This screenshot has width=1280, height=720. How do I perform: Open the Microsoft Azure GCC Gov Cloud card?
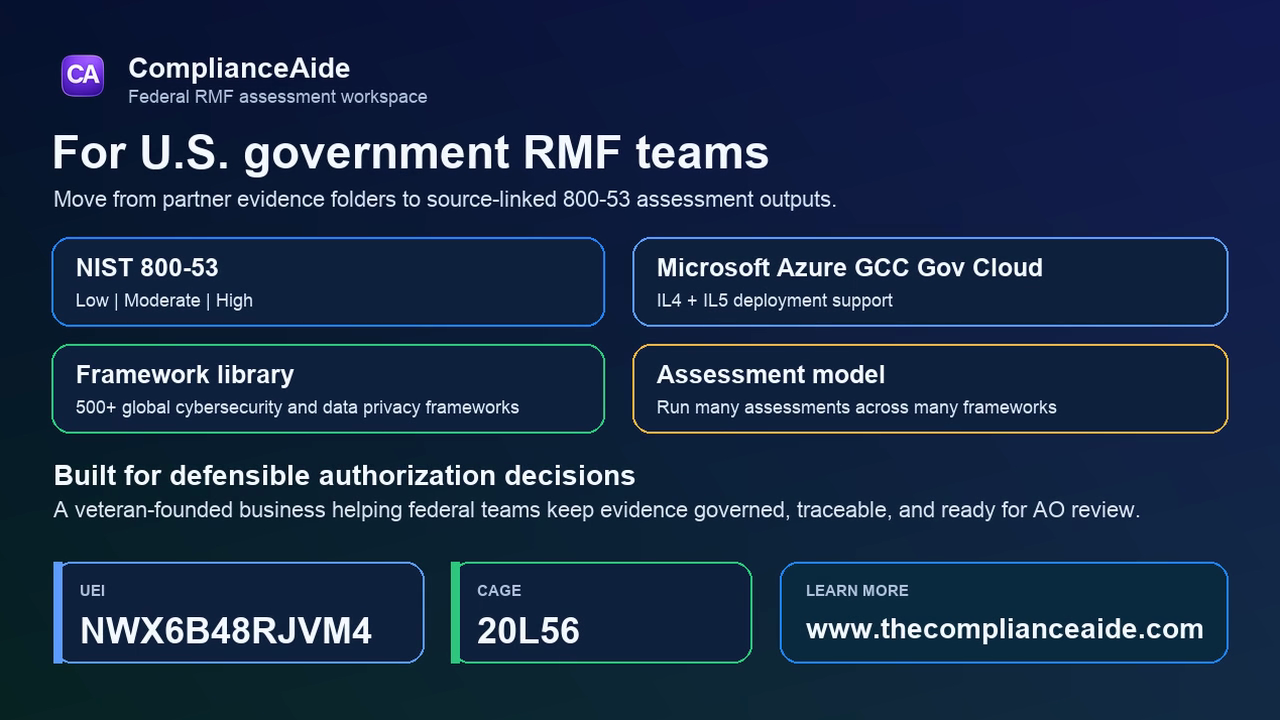930,282
